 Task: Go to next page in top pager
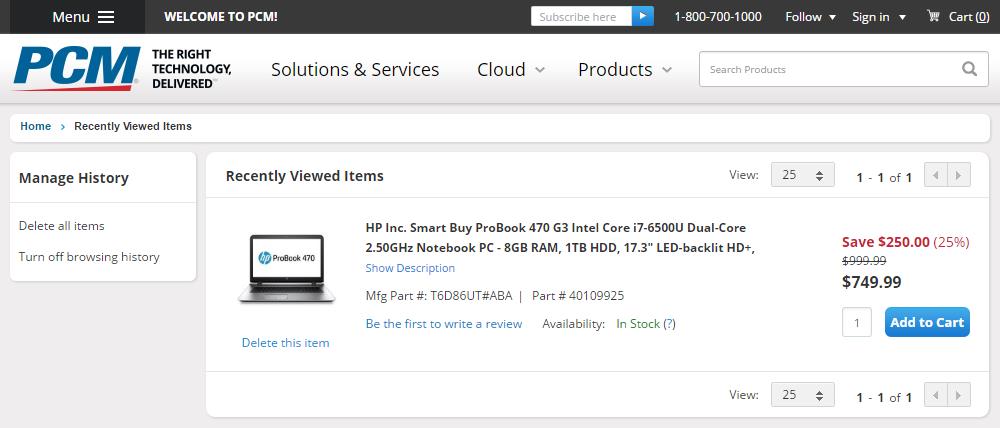959,175
